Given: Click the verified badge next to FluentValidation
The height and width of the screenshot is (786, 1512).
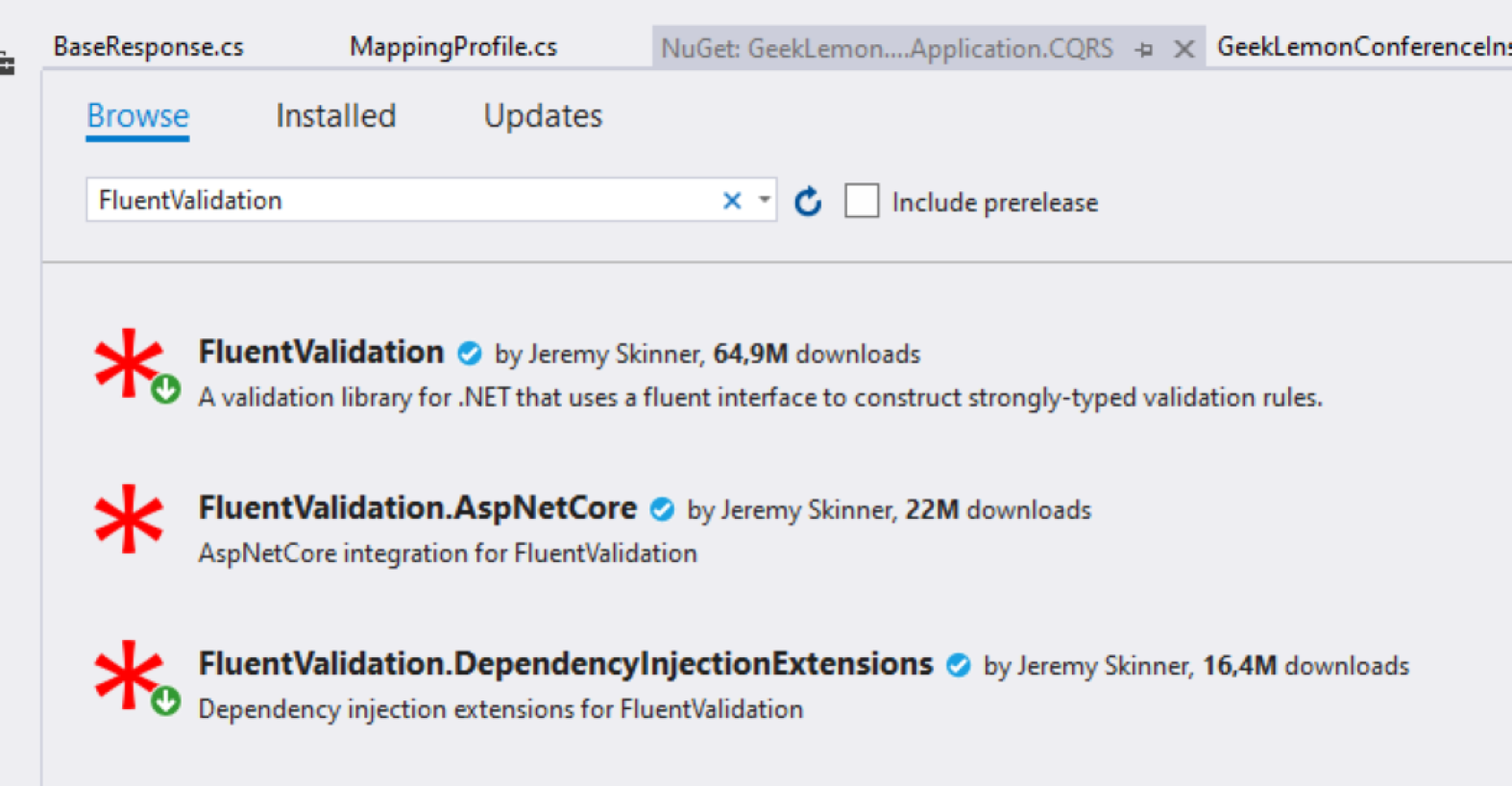Looking at the screenshot, I should coord(470,354).
